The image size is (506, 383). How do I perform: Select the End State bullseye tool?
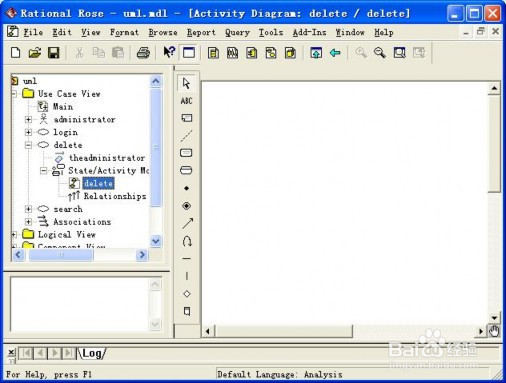[x=186, y=206]
